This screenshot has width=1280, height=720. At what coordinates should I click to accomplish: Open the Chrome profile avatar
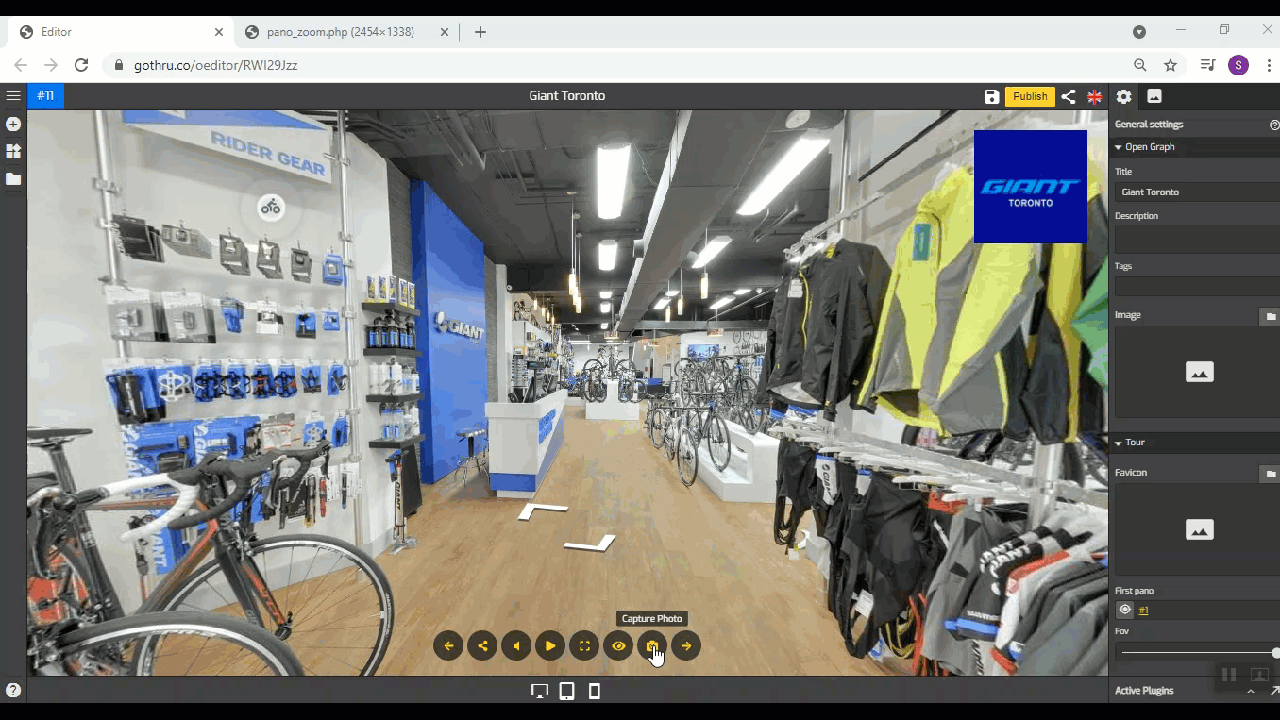(1238, 65)
